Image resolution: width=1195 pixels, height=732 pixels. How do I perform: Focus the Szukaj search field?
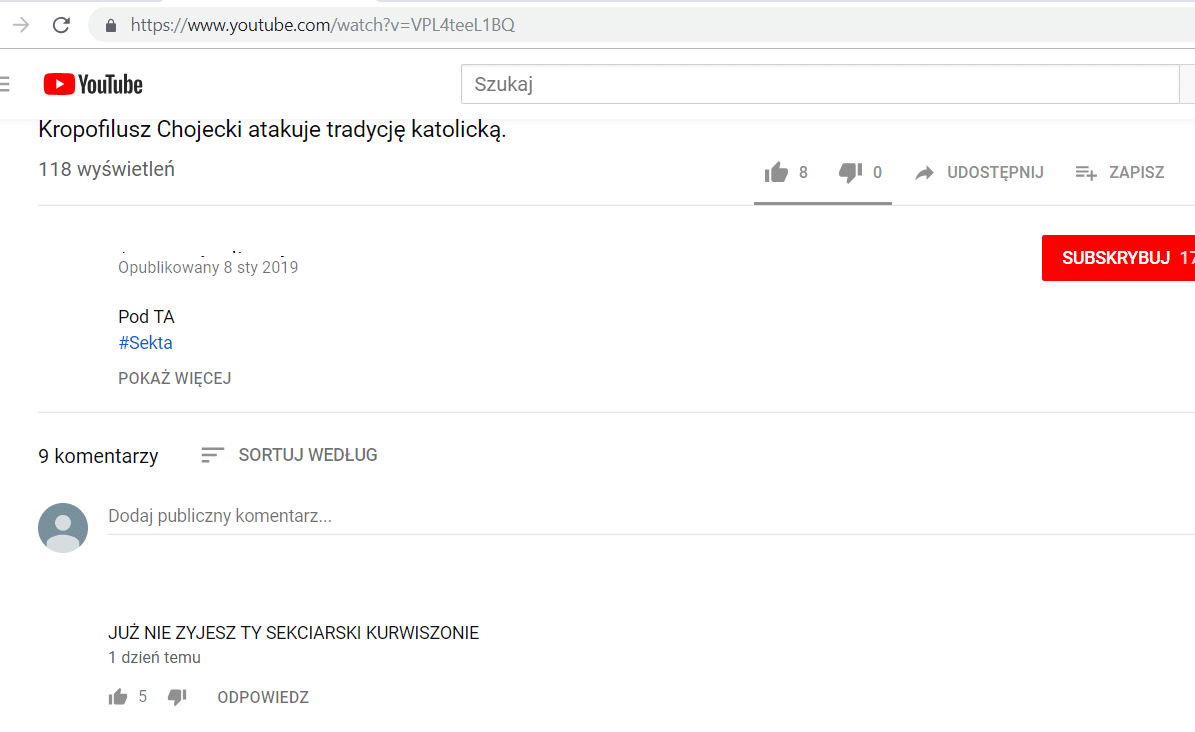coord(820,84)
